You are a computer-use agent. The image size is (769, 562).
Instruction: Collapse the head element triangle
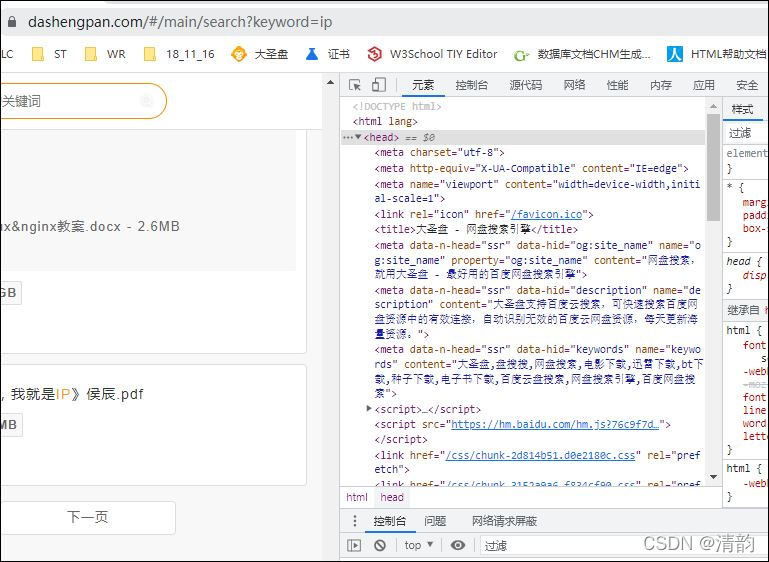point(358,137)
